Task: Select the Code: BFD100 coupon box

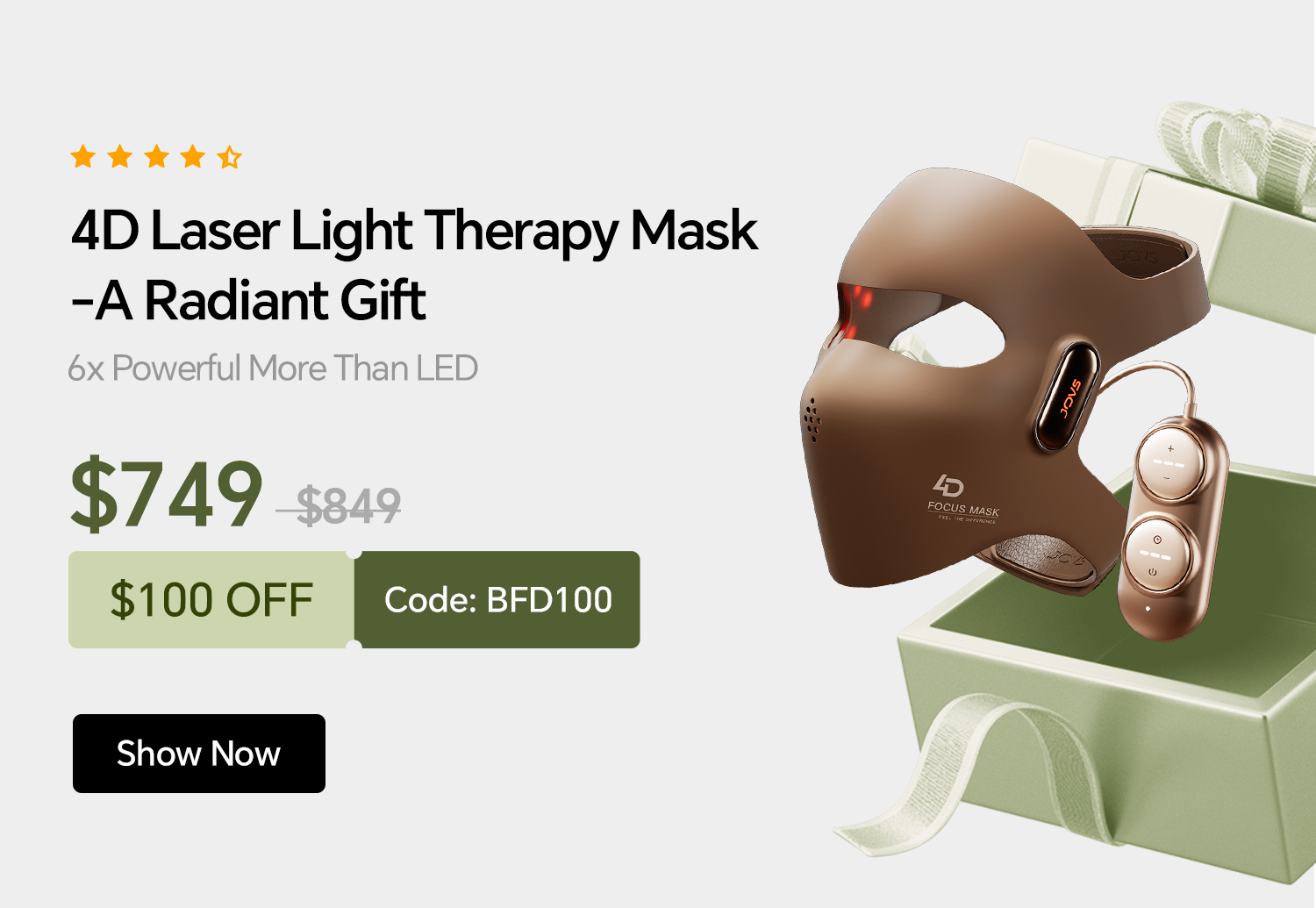Action: click(497, 600)
